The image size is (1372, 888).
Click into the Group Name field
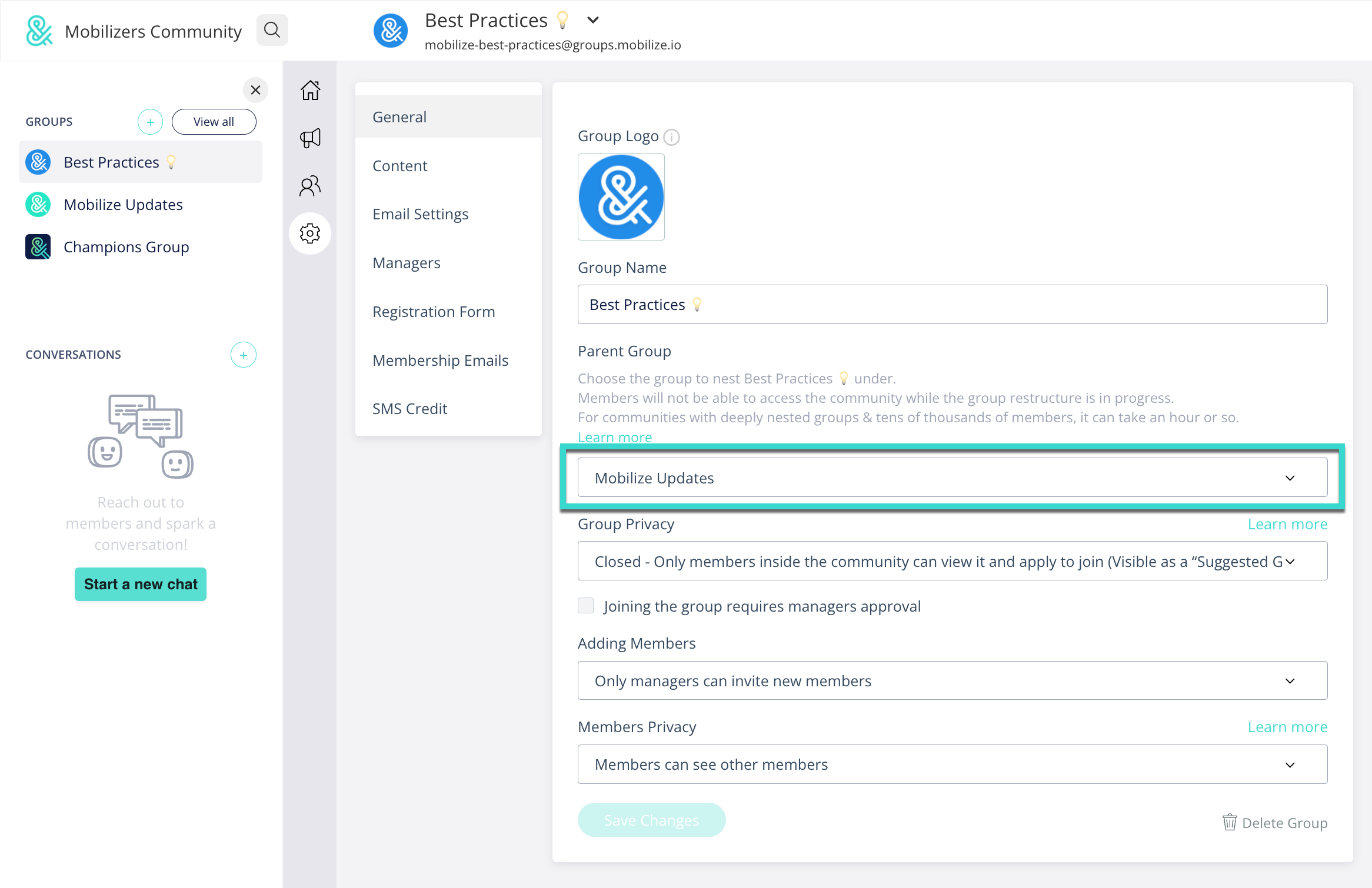click(953, 305)
